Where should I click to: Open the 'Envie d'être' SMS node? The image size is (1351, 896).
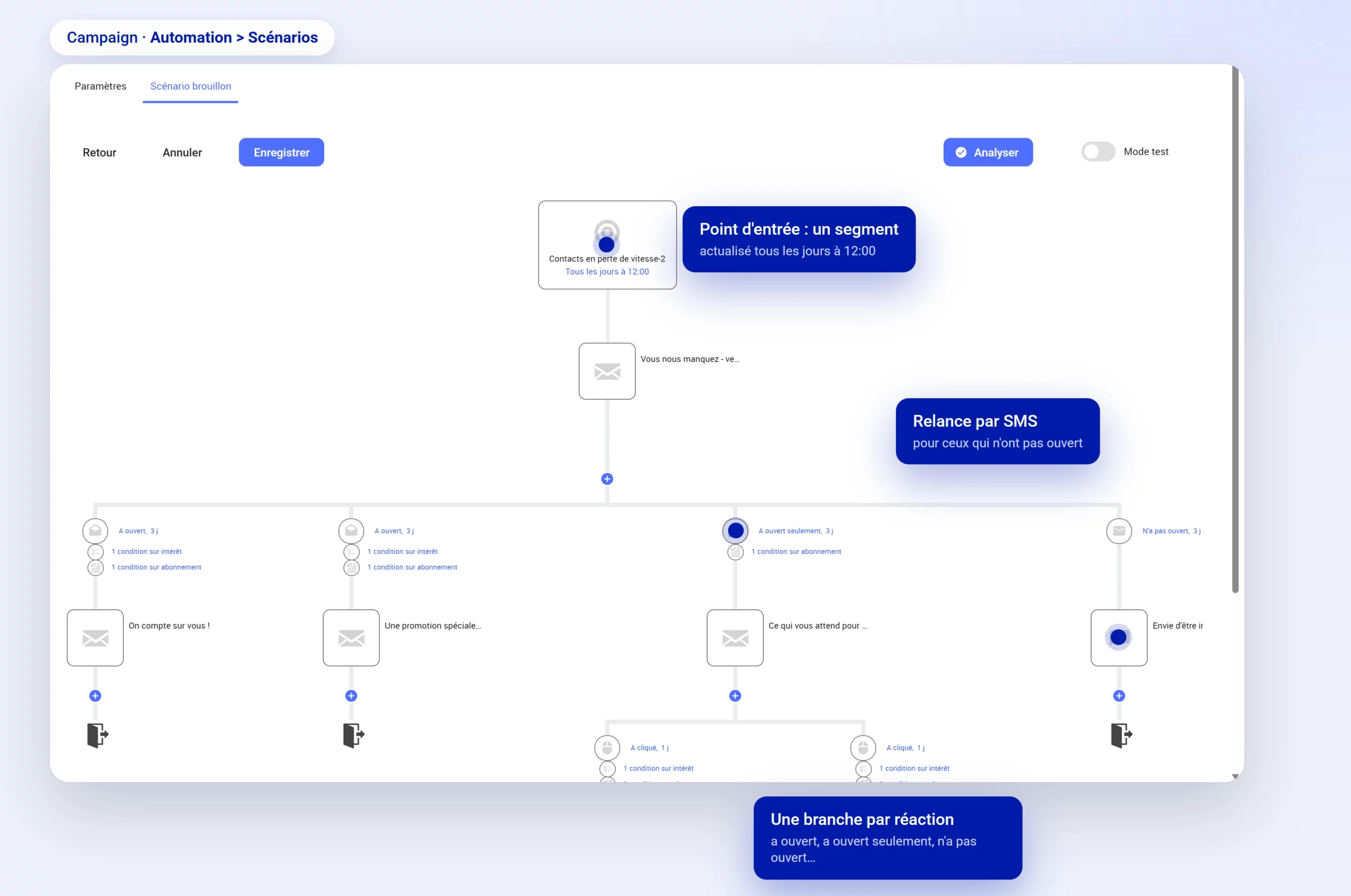coord(1119,638)
